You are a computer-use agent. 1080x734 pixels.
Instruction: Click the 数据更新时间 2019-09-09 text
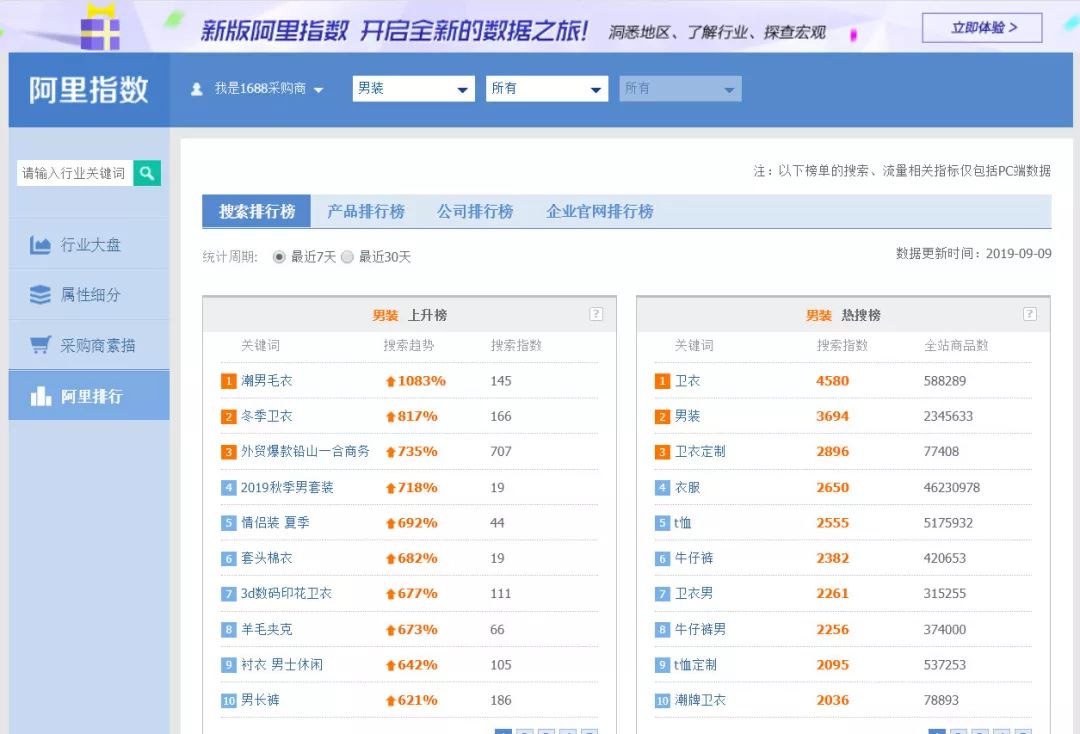[973, 253]
